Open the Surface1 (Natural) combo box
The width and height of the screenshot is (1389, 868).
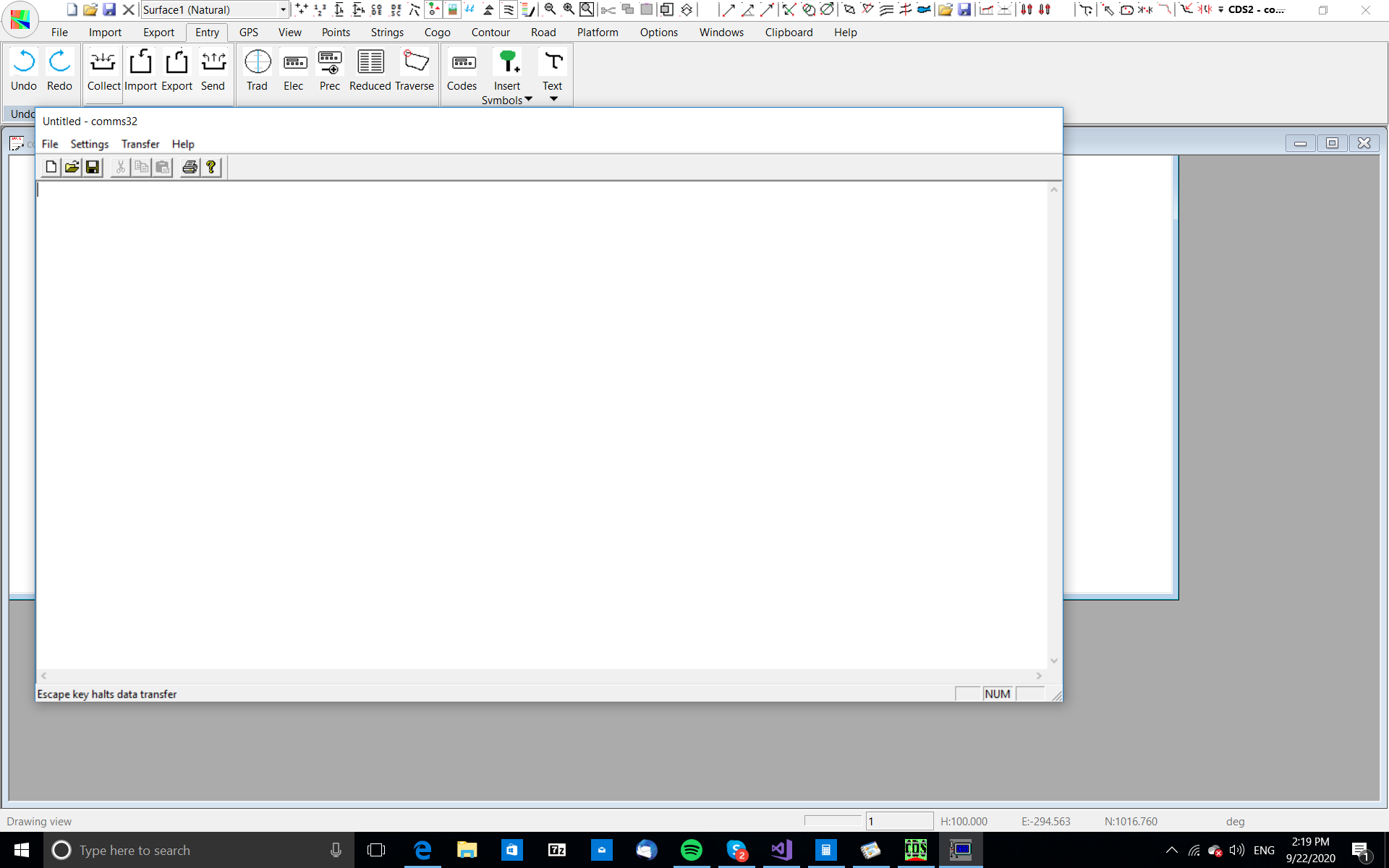pyautogui.click(x=283, y=10)
